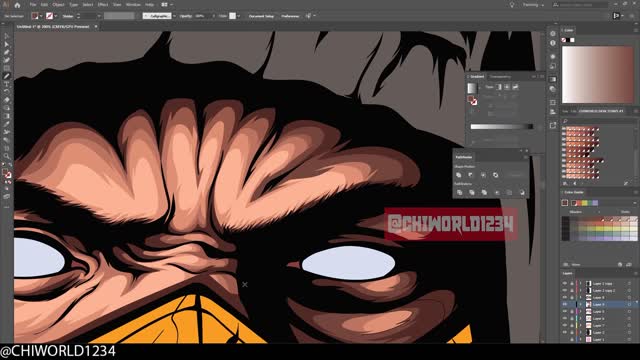The height and width of the screenshot is (360, 640).
Task: Open the Arrange Documents icon
Action: click(164, 5)
